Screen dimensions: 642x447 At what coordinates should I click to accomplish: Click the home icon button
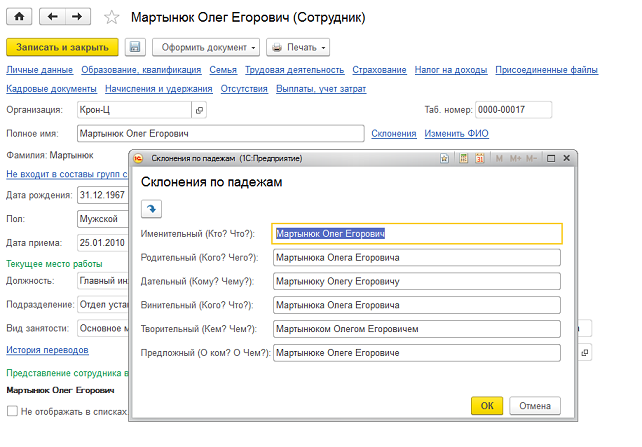[x=19, y=17]
